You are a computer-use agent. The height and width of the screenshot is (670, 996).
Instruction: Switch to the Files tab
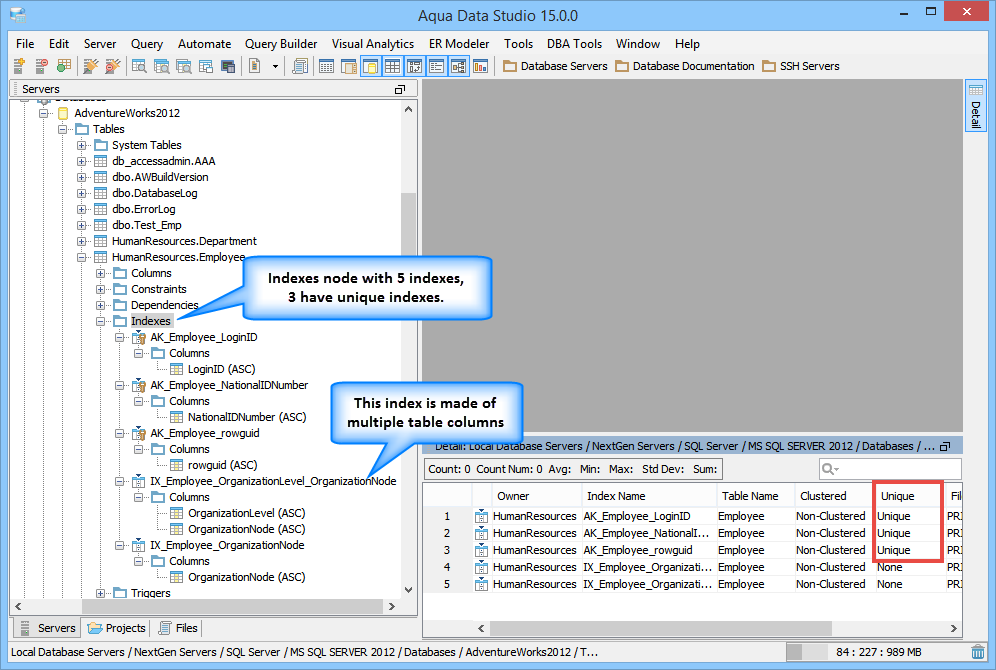pos(178,628)
